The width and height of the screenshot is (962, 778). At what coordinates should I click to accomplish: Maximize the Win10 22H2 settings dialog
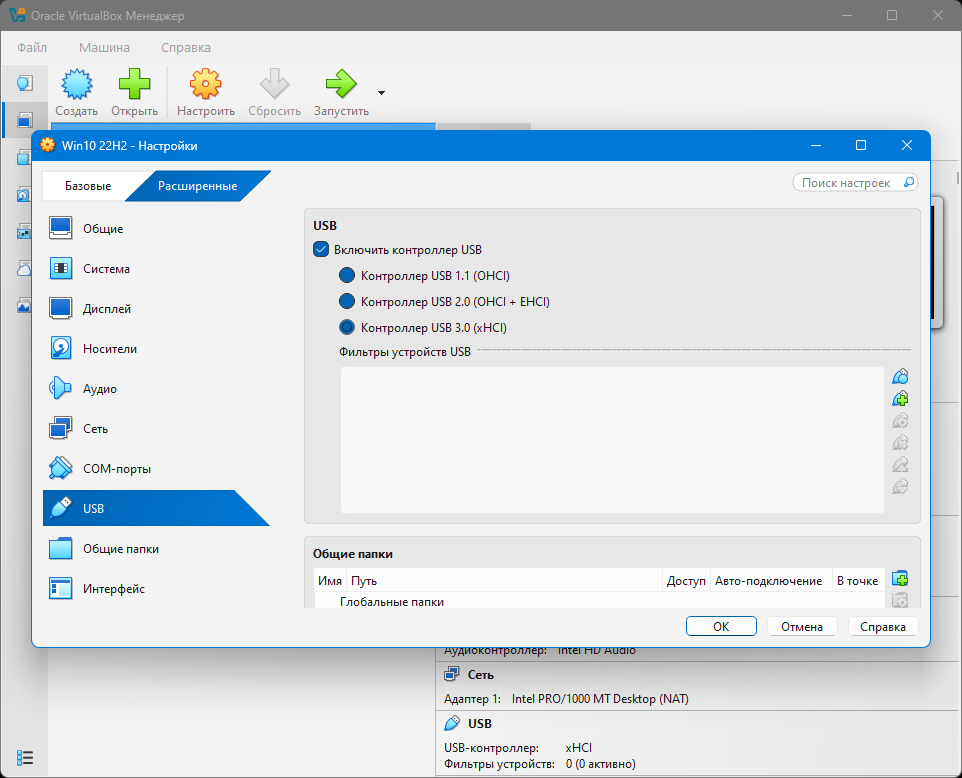(x=861, y=145)
